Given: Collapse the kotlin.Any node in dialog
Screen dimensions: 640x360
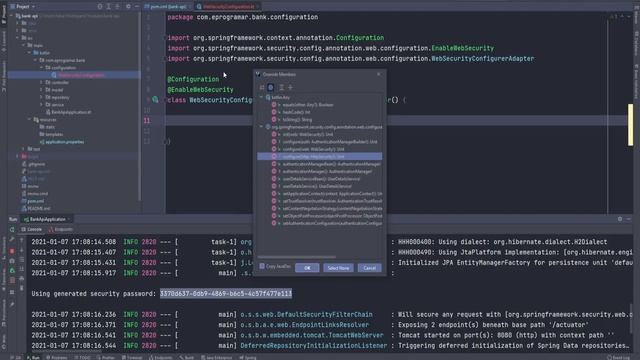Looking at the screenshot, I should pyautogui.click(x=261, y=98).
